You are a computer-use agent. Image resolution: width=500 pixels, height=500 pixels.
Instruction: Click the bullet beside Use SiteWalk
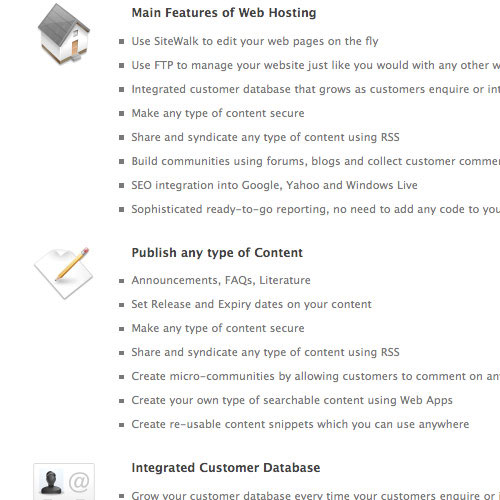pyautogui.click(x=122, y=42)
